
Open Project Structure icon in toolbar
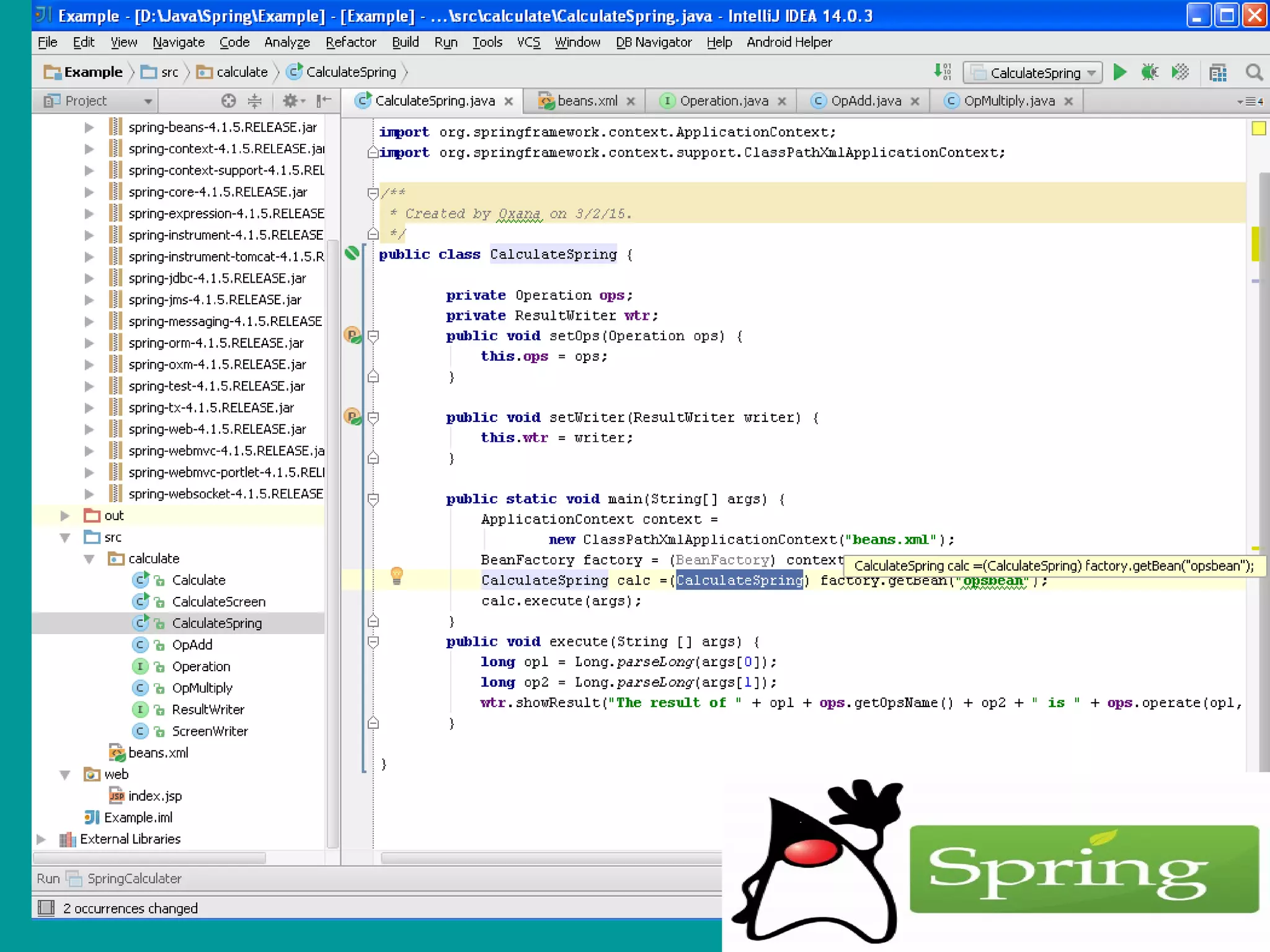1218,73
